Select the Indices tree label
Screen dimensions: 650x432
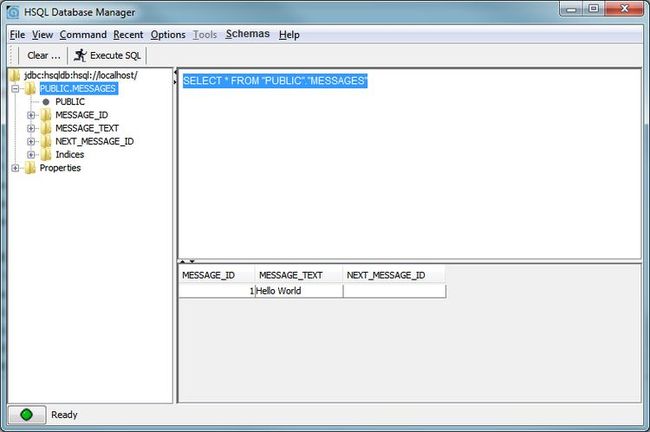tap(70, 155)
